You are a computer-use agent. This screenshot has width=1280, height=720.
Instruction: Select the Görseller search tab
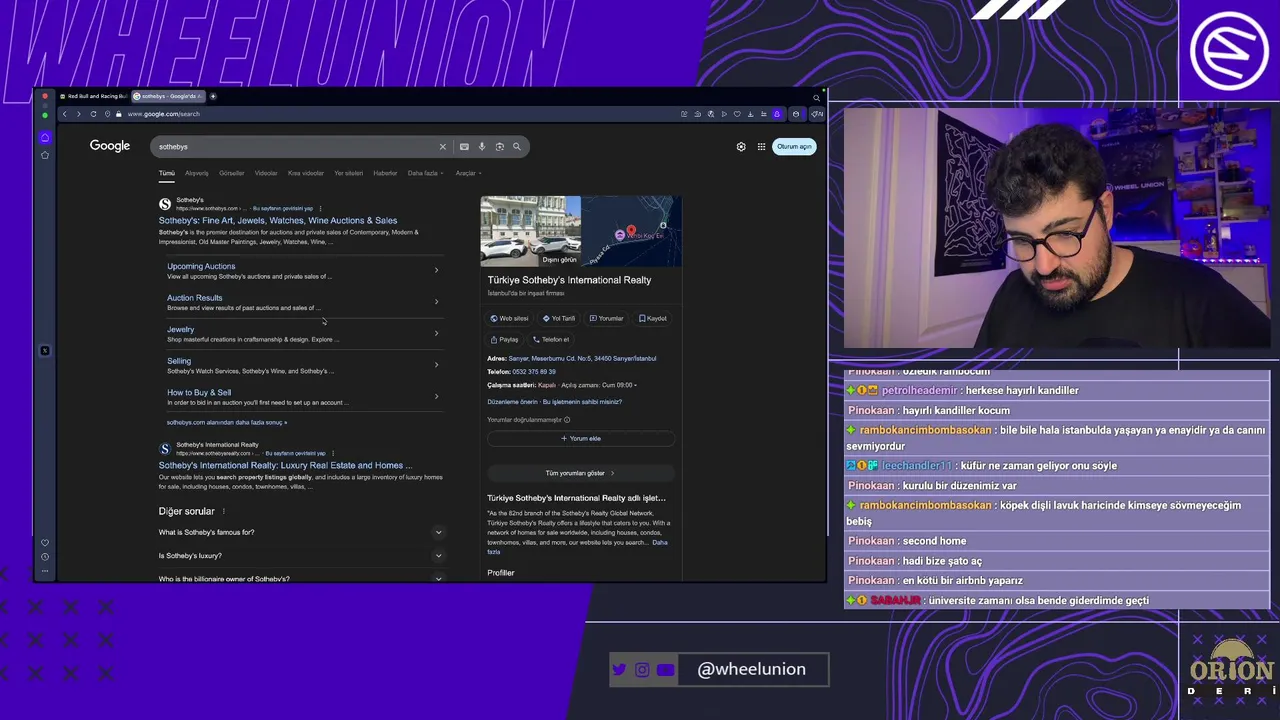[x=232, y=173]
